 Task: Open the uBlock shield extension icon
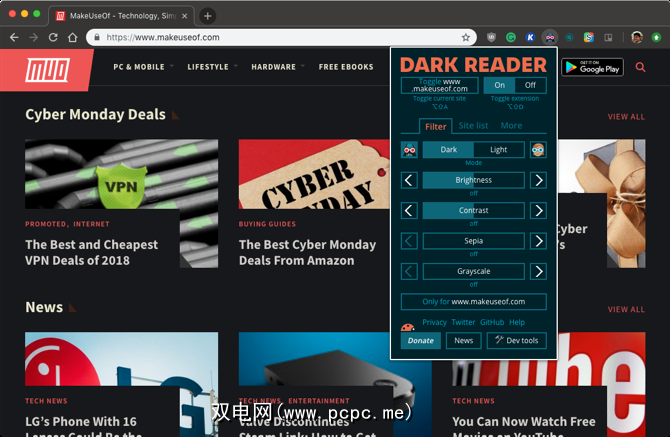tap(491, 38)
